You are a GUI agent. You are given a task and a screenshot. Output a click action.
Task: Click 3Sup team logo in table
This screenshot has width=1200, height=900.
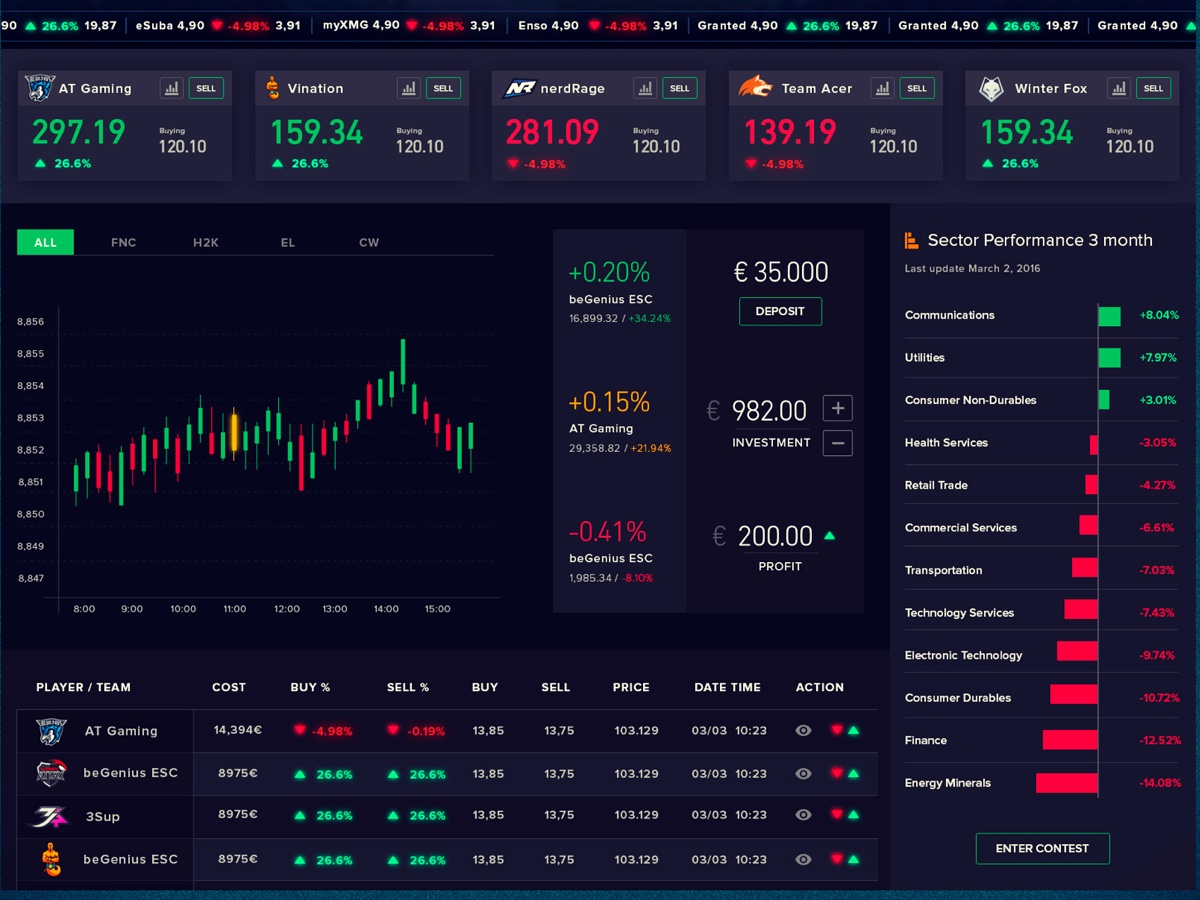pos(51,816)
